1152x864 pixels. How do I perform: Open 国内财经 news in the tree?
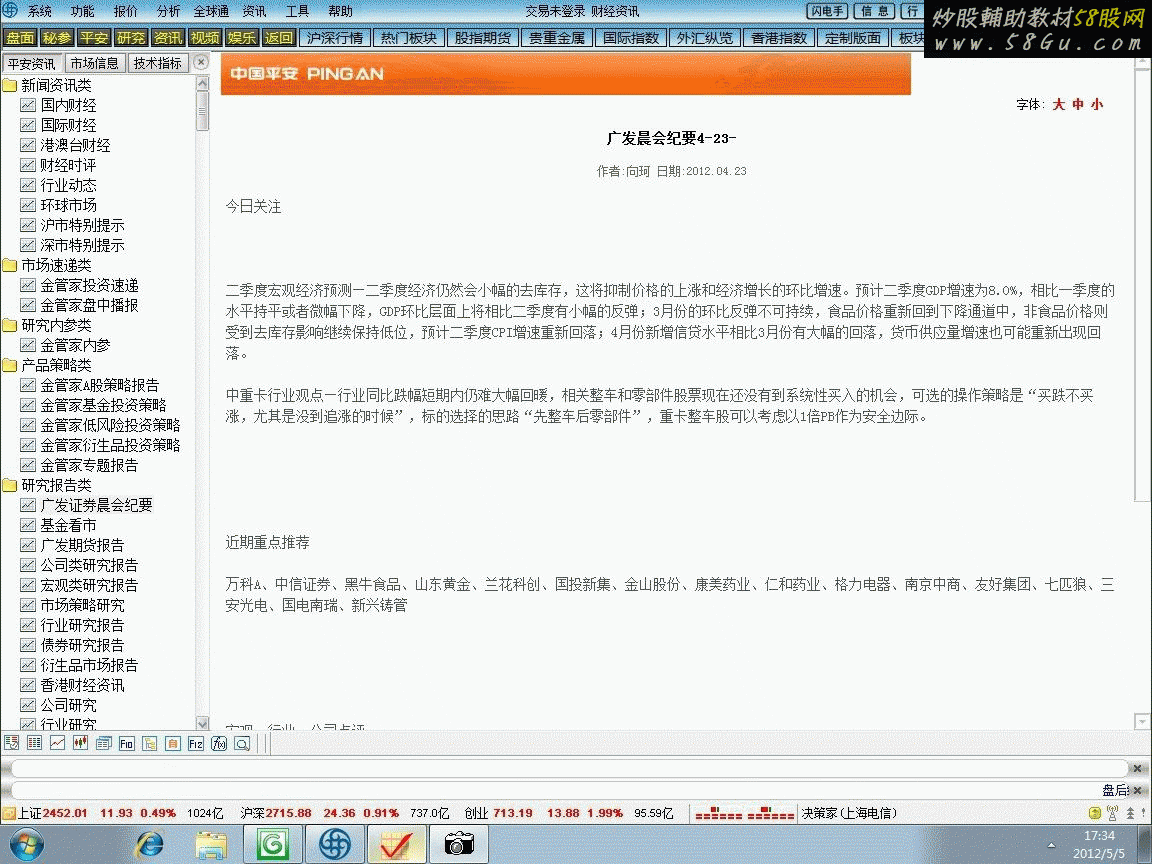coord(68,105)
